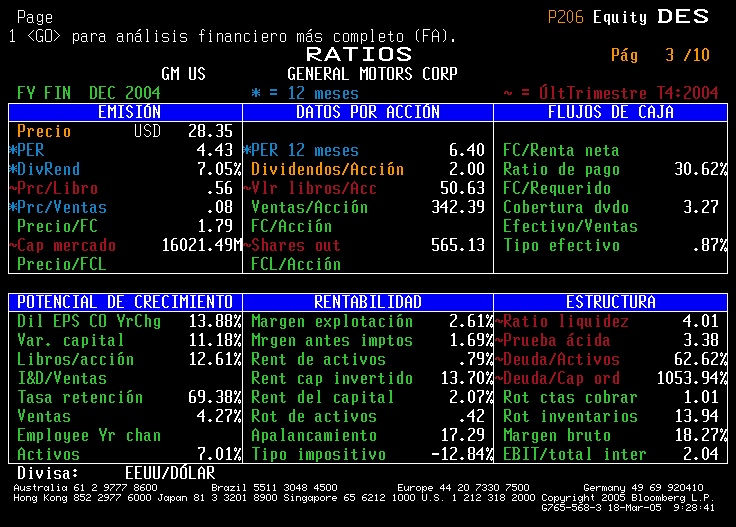736x527 pixels.
Task: Click the DATOS POR ACCIÓN header
Action: pos(368,112)
